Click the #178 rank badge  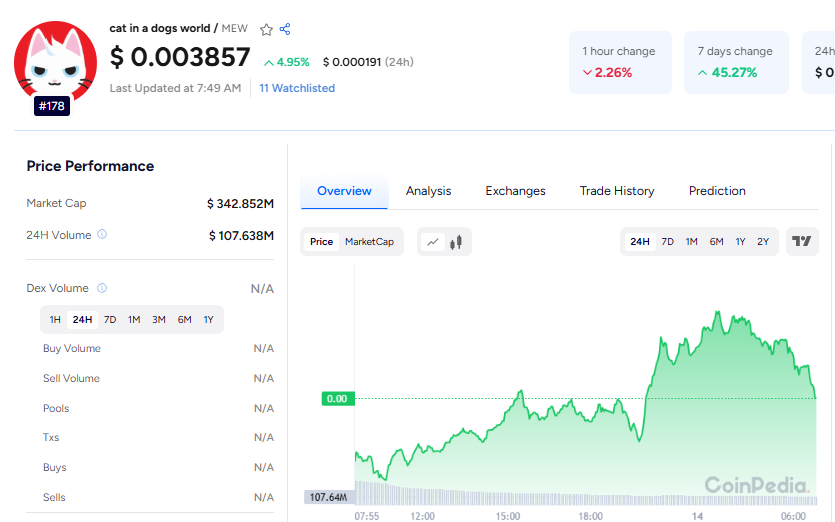(52, 106)
